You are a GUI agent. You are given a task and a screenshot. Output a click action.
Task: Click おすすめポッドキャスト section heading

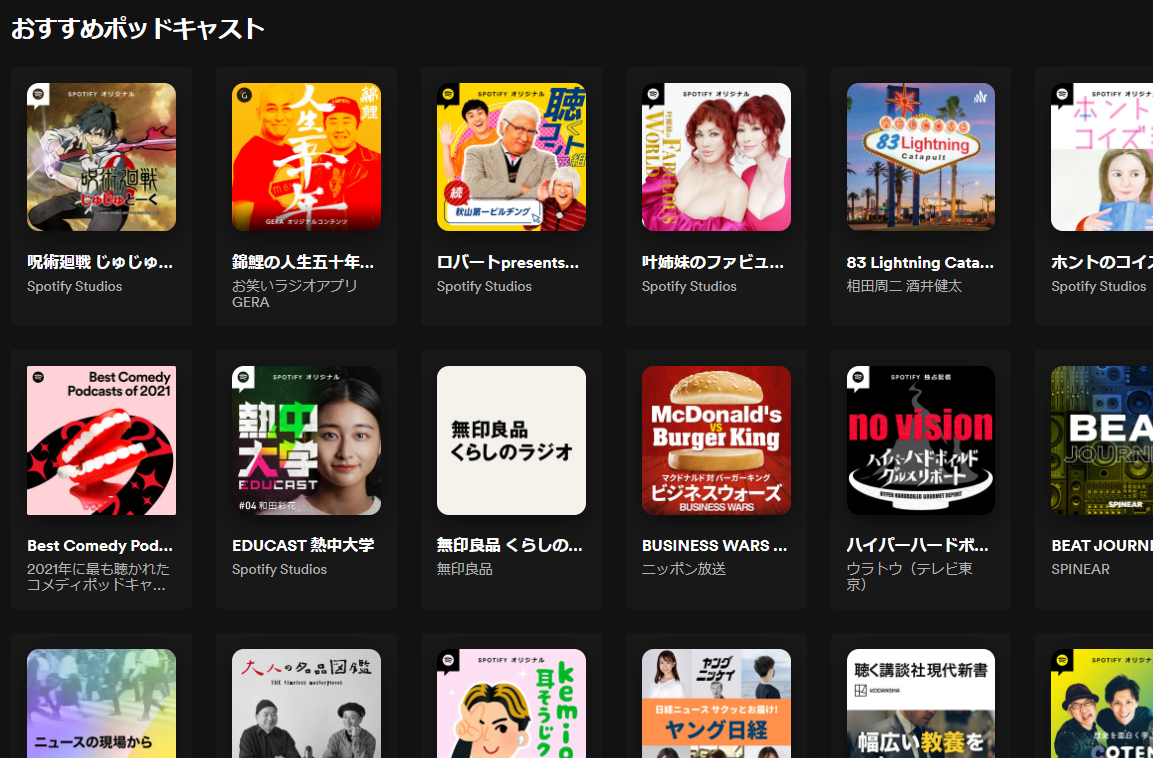coord(138,29)
